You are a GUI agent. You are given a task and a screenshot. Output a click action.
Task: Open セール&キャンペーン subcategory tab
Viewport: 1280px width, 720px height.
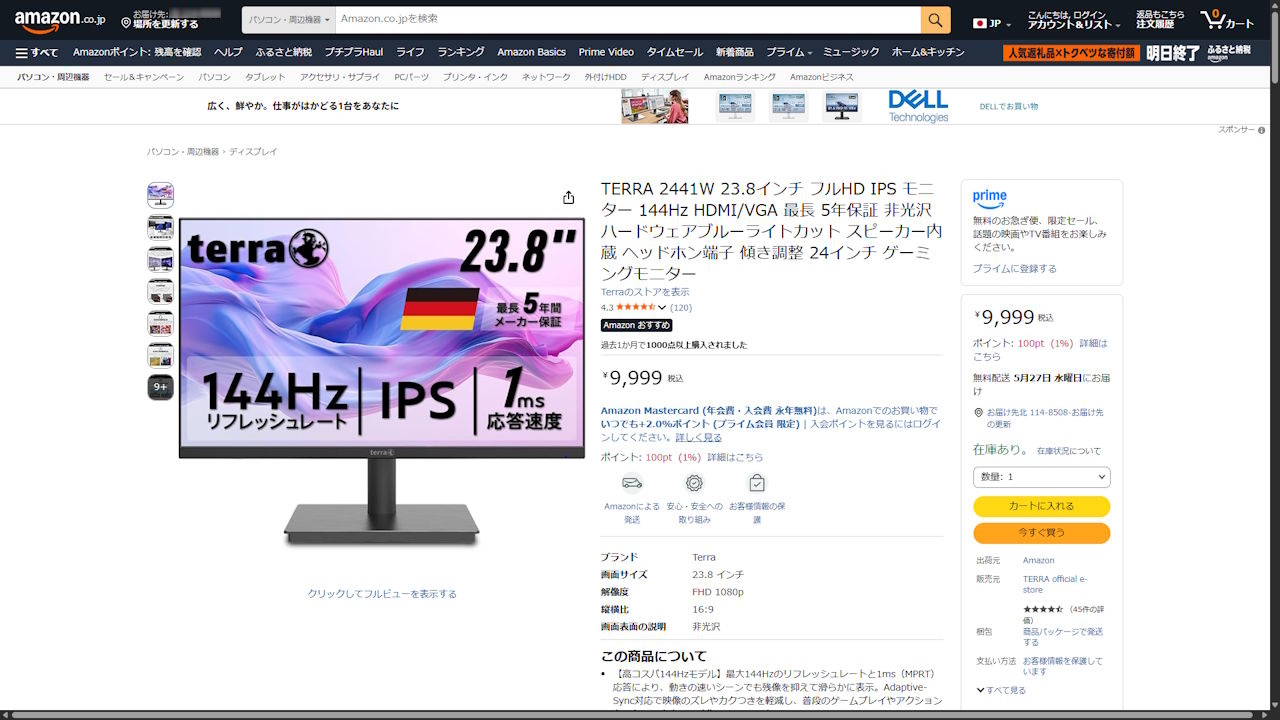144,77
